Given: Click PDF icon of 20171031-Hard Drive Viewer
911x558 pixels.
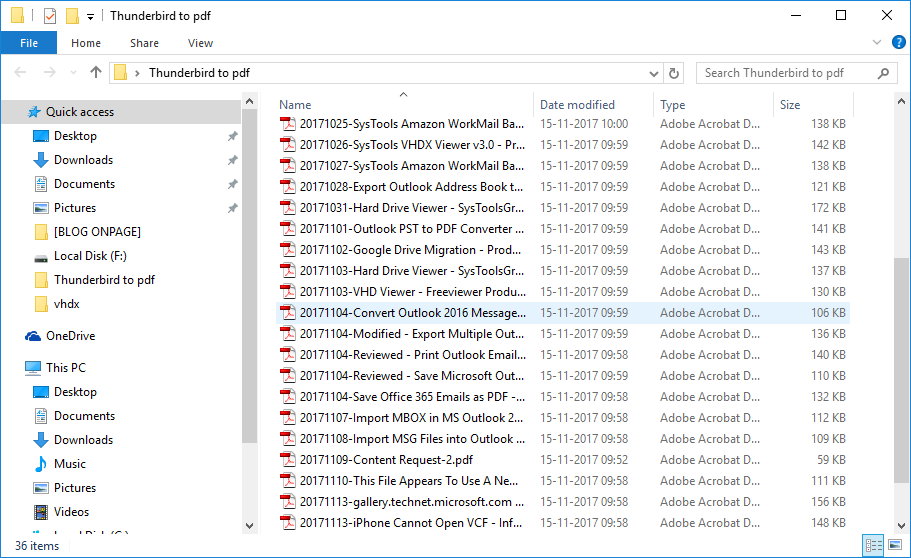Looking at the screenshot, I should click(288, 208).
